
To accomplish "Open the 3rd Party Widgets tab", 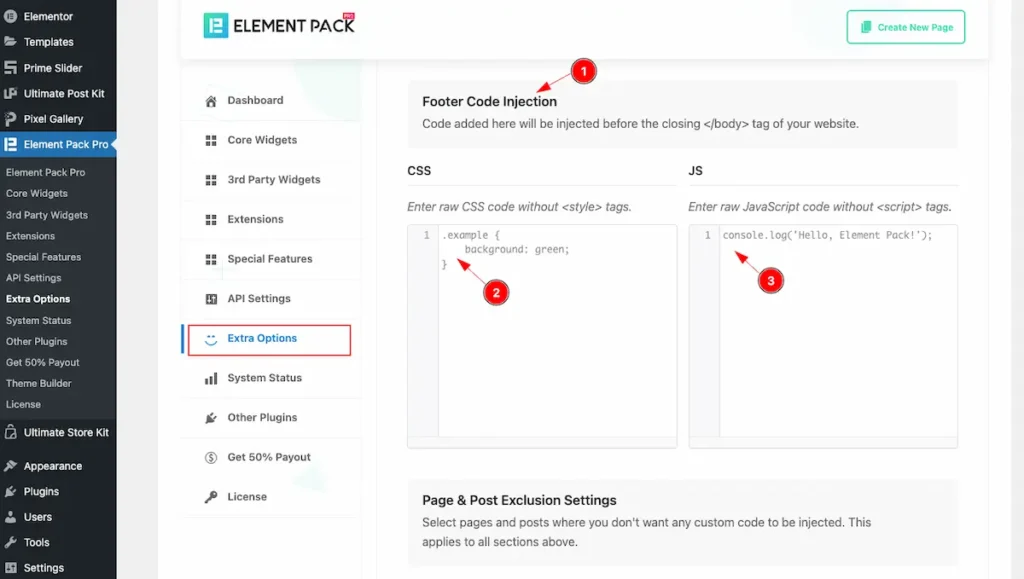I will [x=273, y=180].
